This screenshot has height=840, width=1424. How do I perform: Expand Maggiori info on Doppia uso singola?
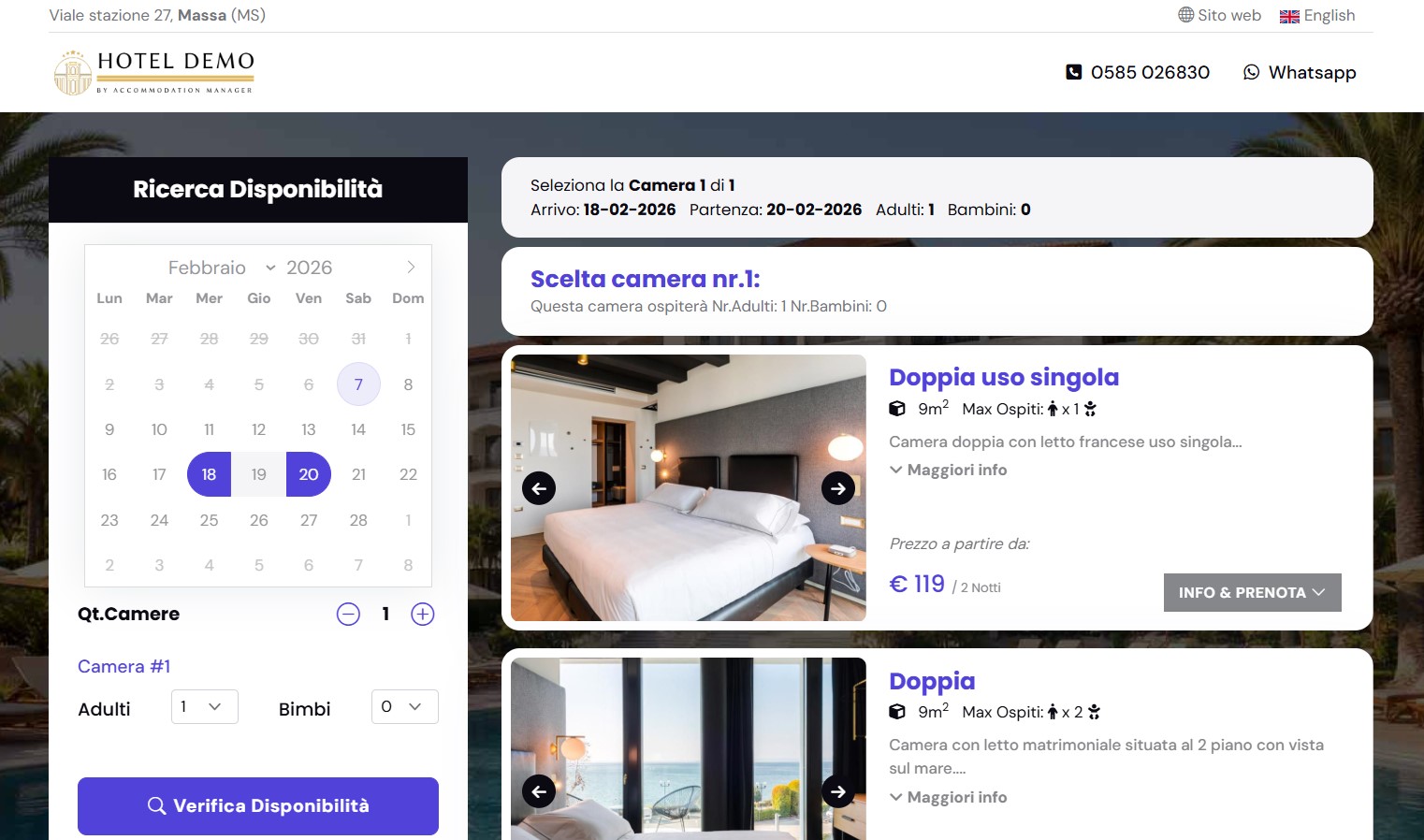point(947,470)
